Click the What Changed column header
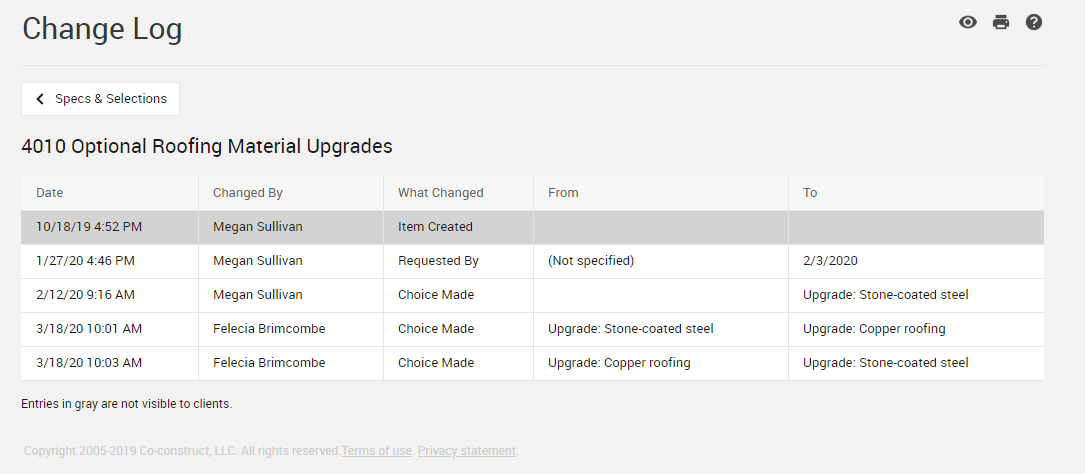Image resolution: width=1085 pixels, height=474 pixels. 440,193
